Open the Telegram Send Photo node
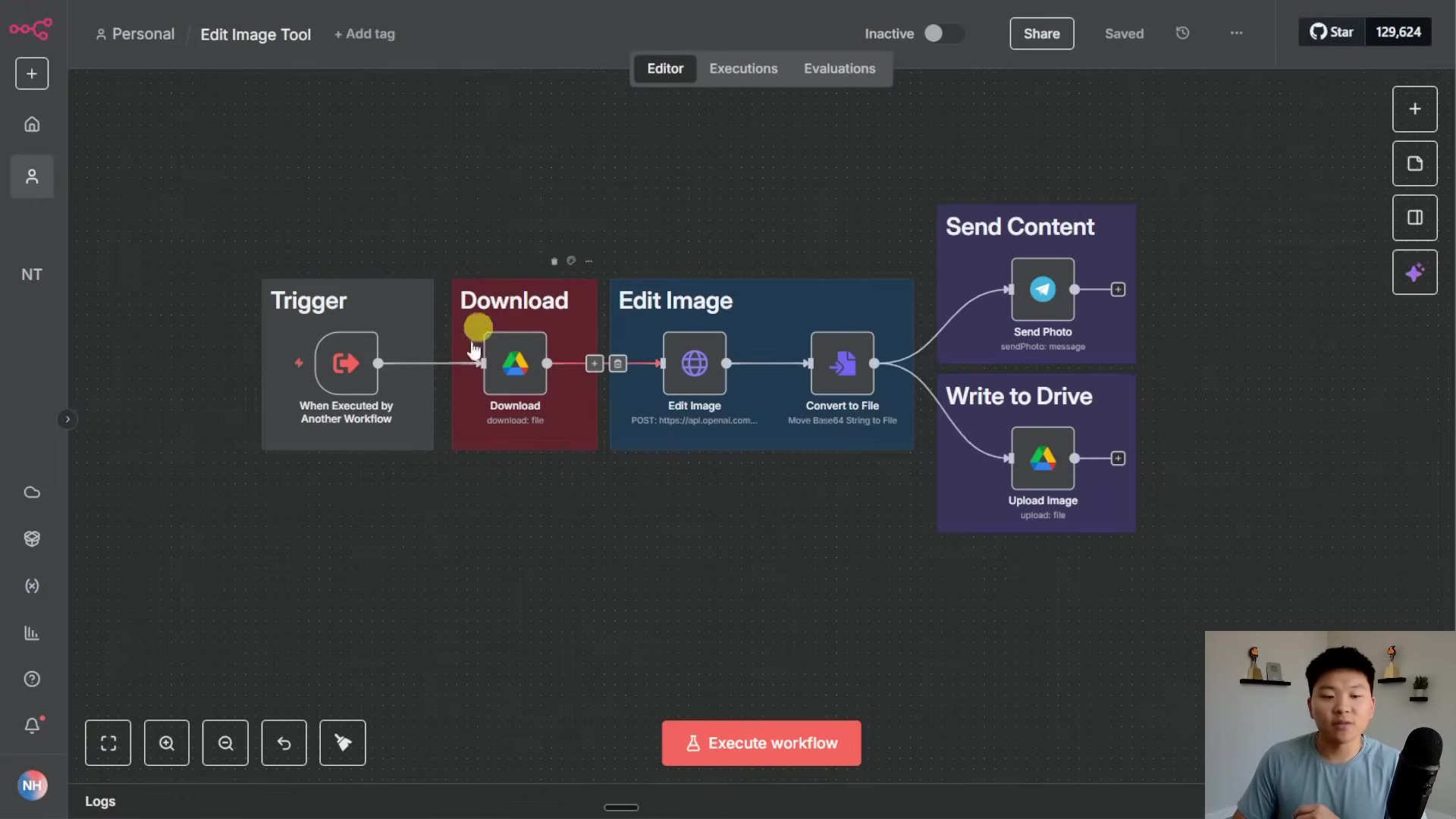 [x=1042, y=290]
